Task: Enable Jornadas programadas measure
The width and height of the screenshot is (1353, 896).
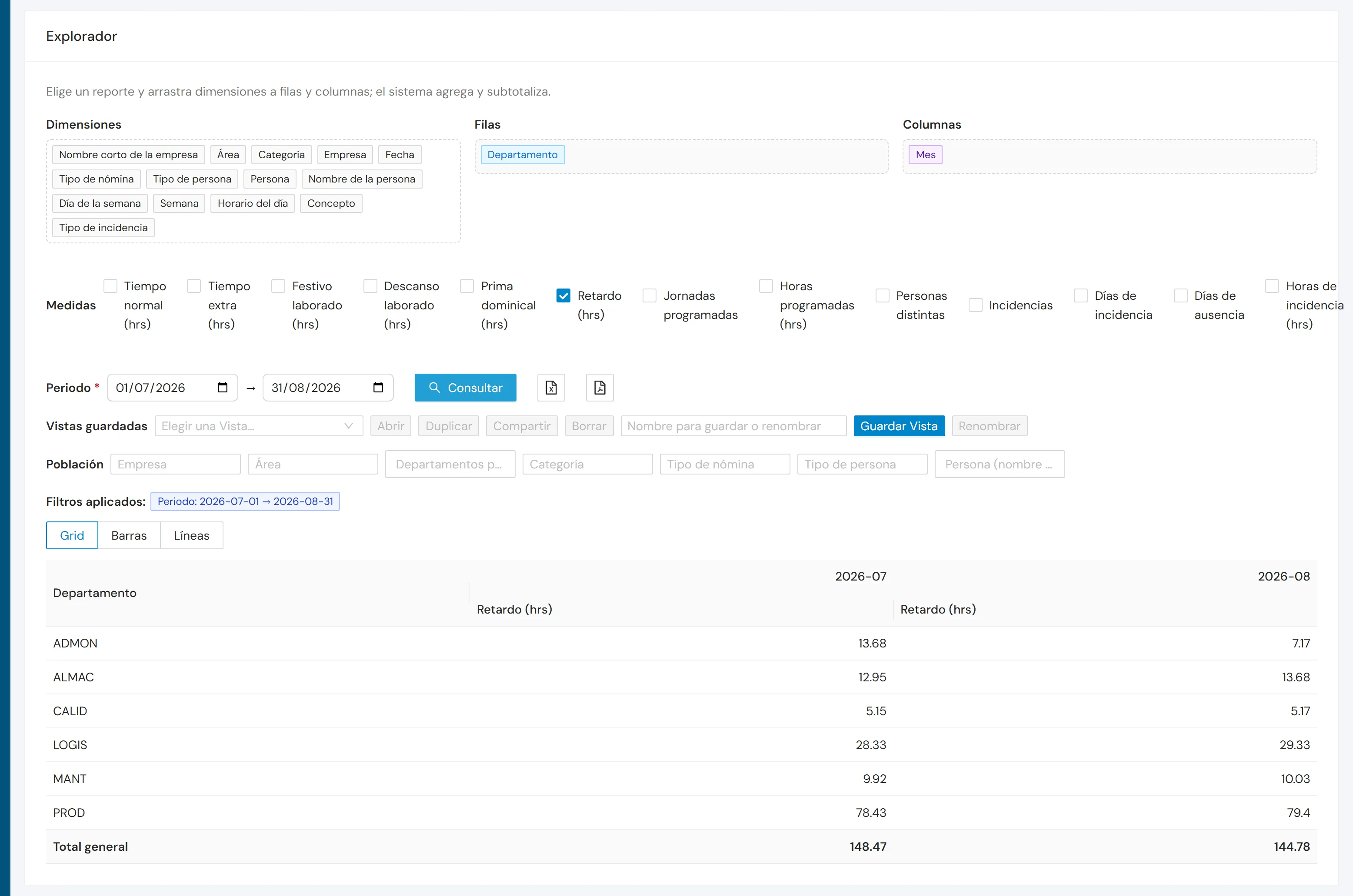Action: coord(650,295)
